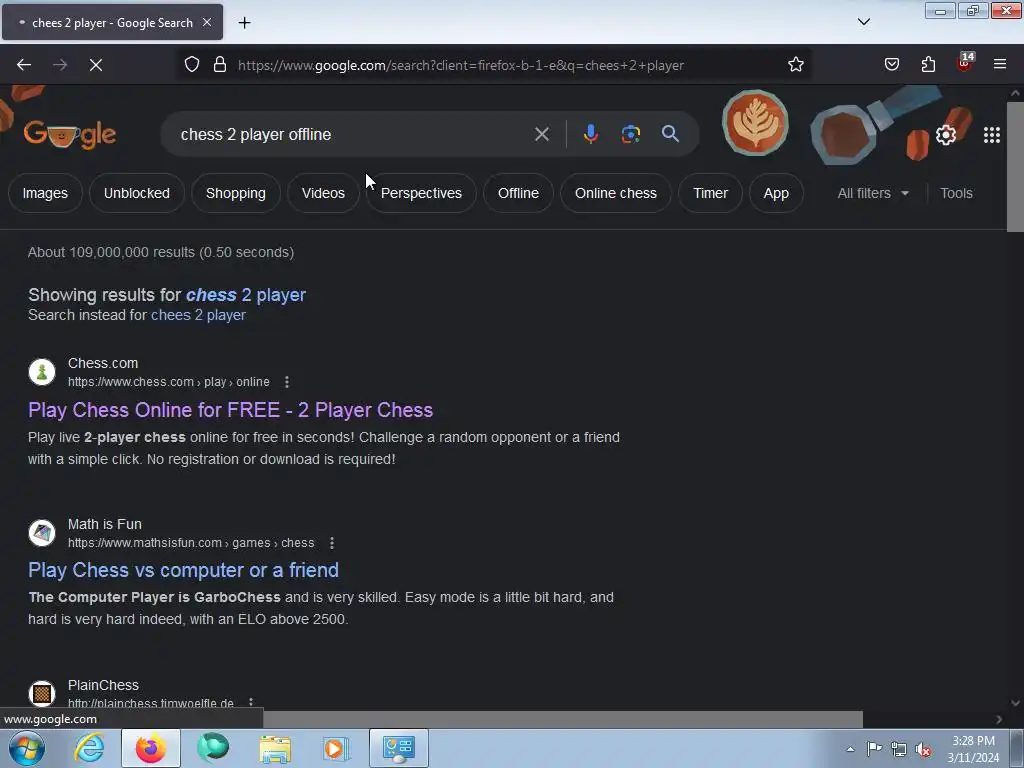Open Windows Explorer folder from taskbar
Image resolution: width=1024 pixels, height=768 pixels.
[x=275, y=748]
